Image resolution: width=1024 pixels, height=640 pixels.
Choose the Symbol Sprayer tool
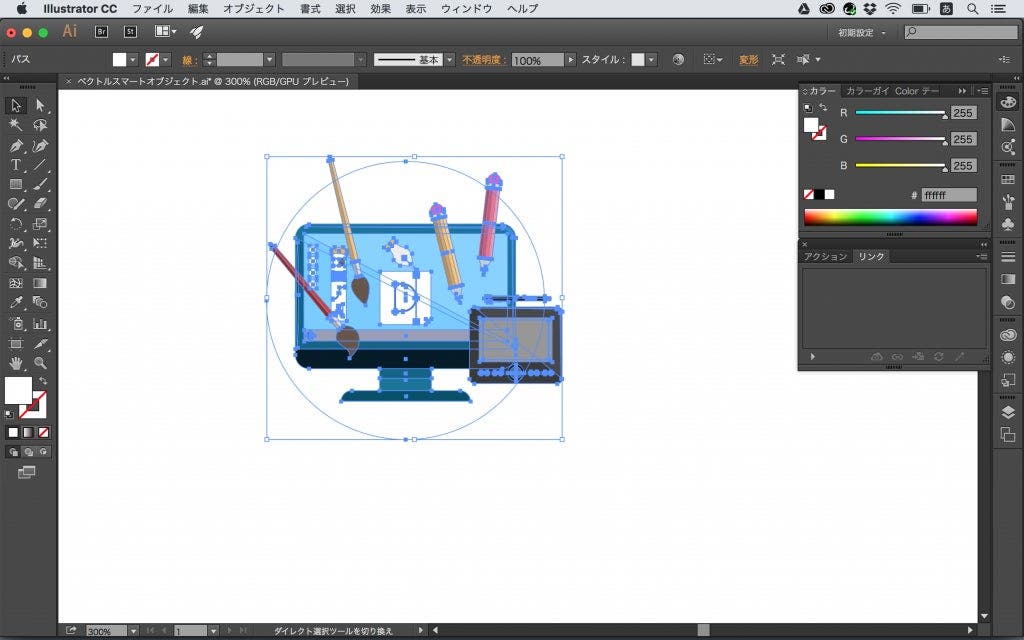(16, 323)
